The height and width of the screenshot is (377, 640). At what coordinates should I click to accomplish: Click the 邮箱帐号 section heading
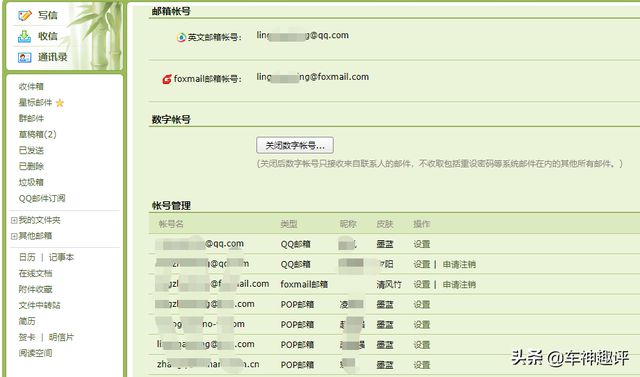pos(171,11)
